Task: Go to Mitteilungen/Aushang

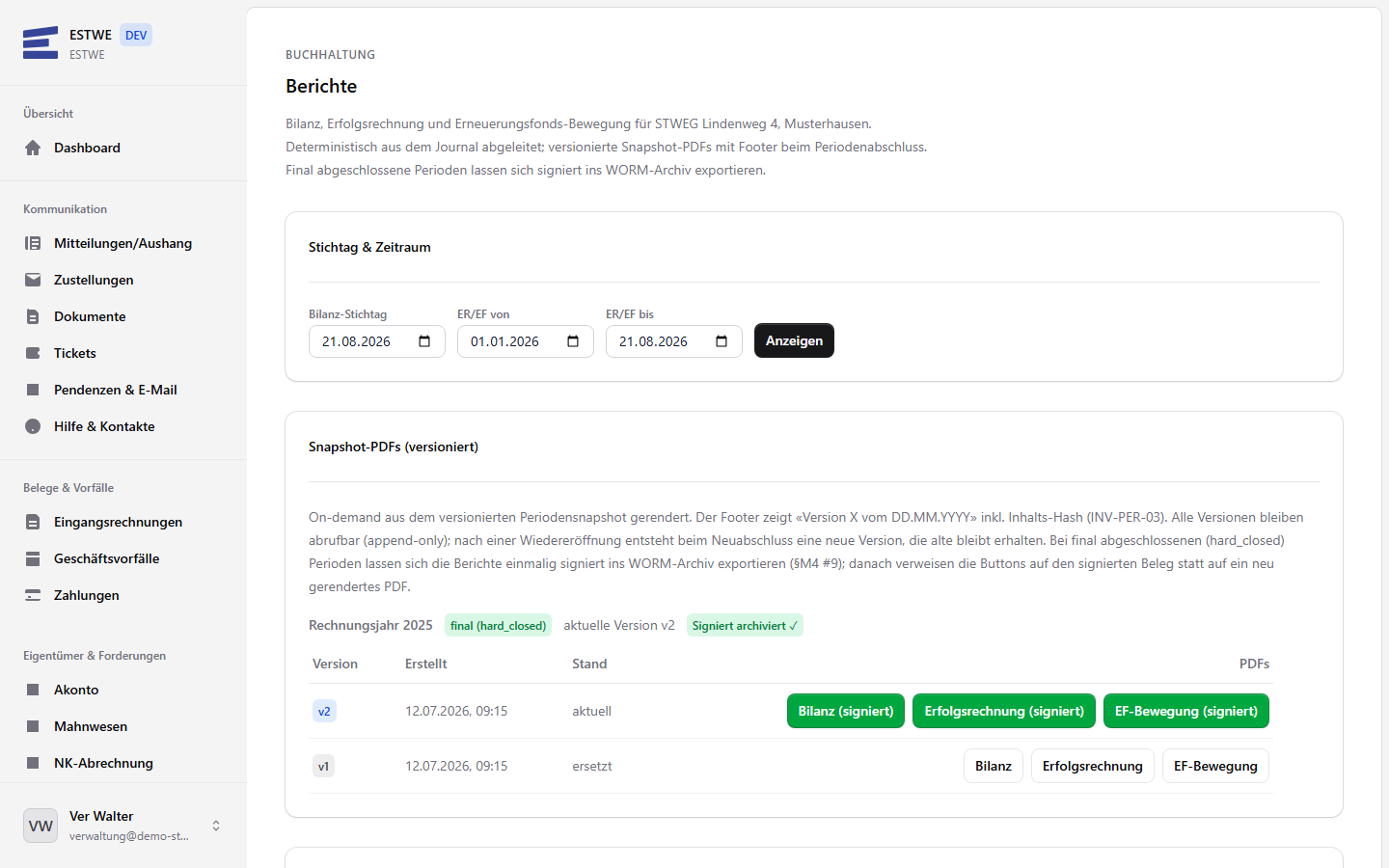Action: click(x=123, y=243)
